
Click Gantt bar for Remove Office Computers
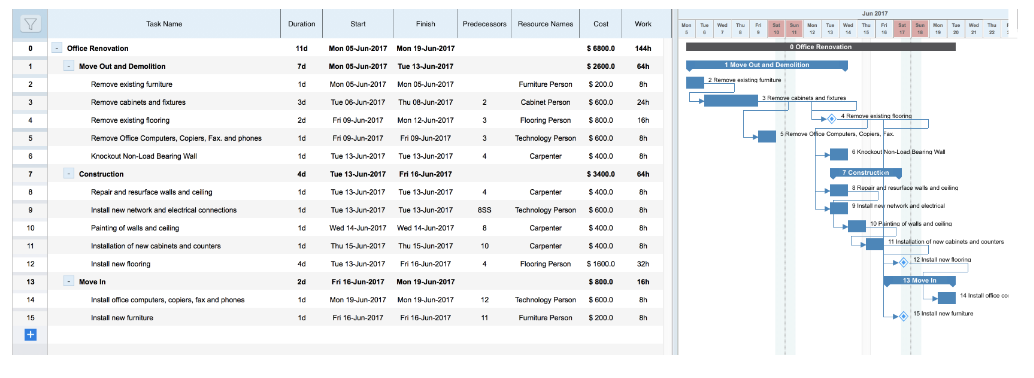pyautogui.click(x=767, y=137)
